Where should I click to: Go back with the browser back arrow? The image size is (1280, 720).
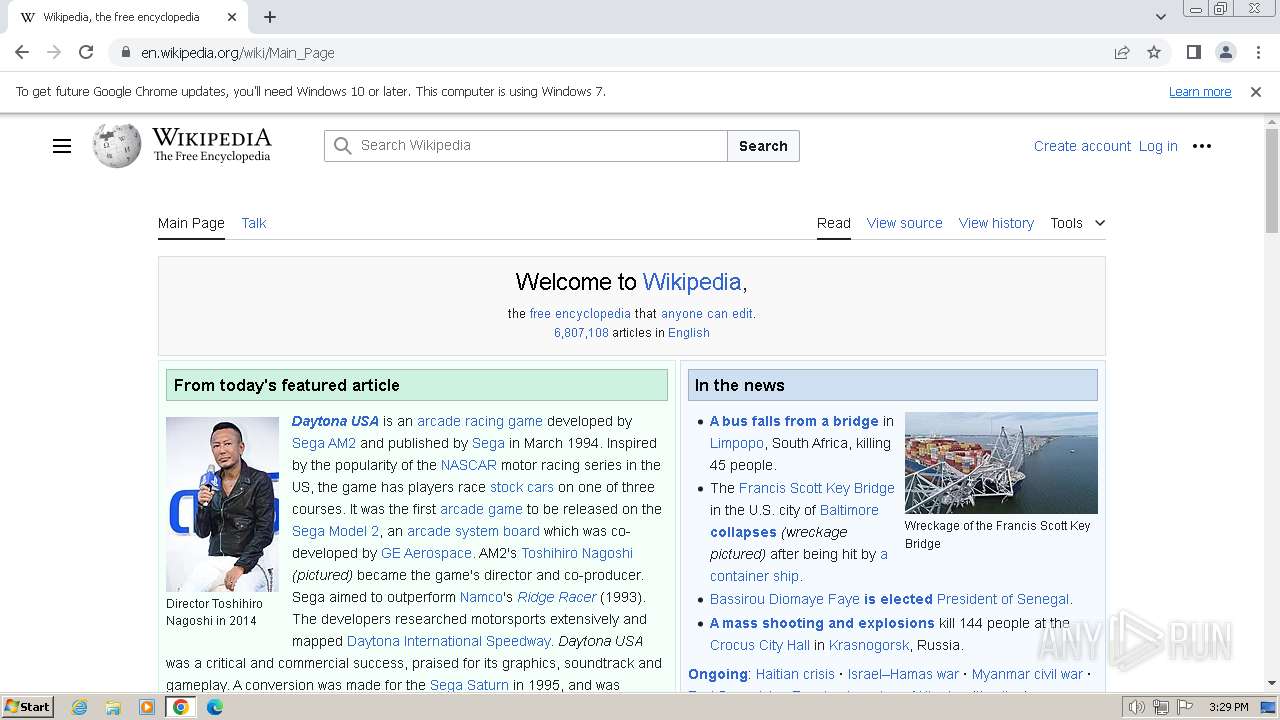click(22, 52)
